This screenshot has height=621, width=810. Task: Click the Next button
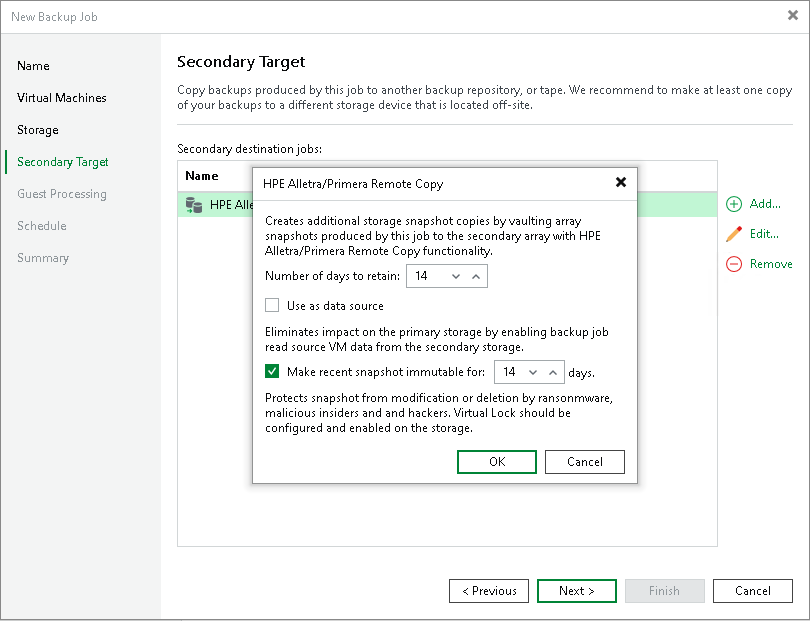577,591
